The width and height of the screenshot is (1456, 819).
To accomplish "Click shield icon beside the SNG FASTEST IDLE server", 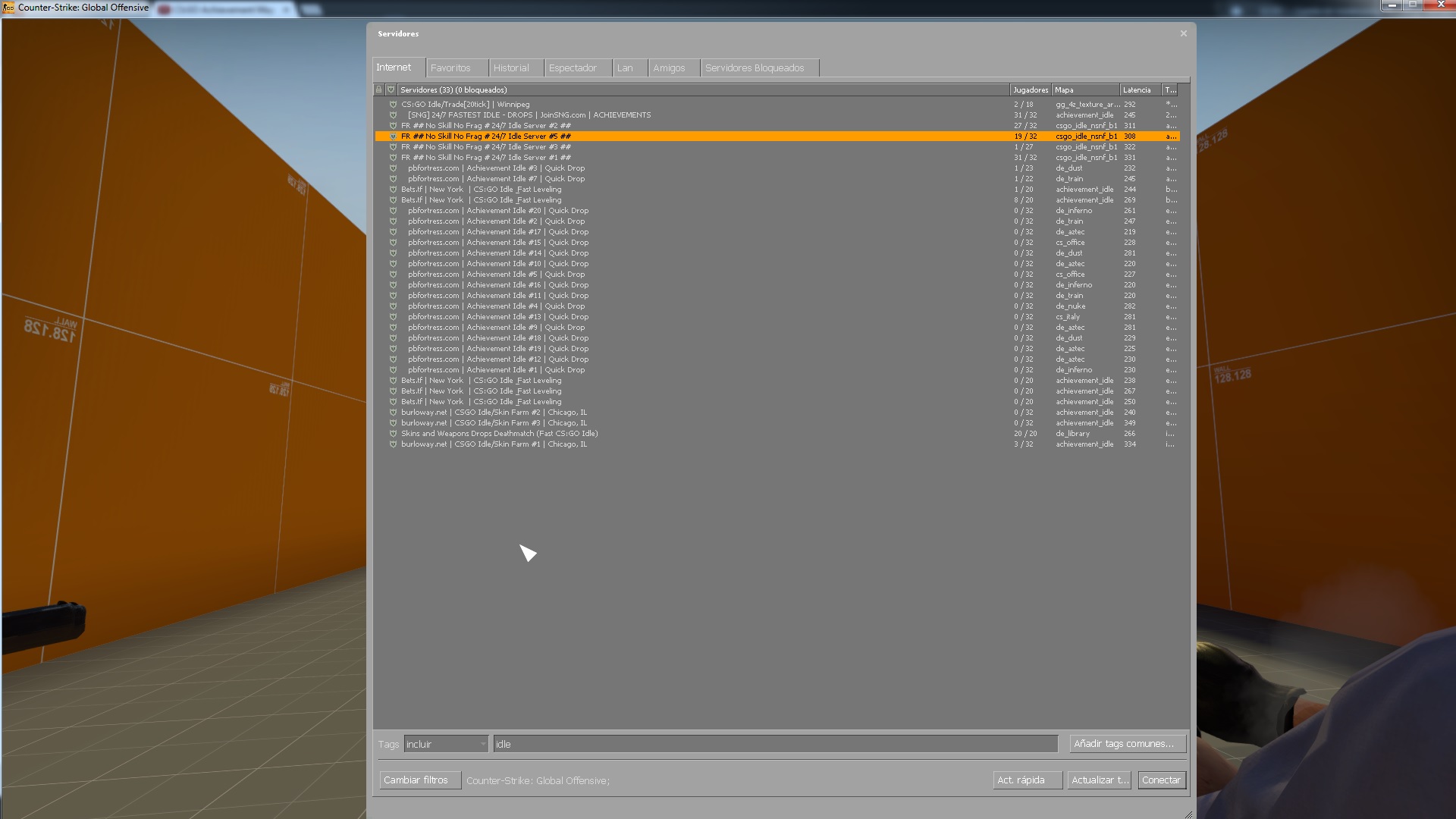I will [393, 115].
